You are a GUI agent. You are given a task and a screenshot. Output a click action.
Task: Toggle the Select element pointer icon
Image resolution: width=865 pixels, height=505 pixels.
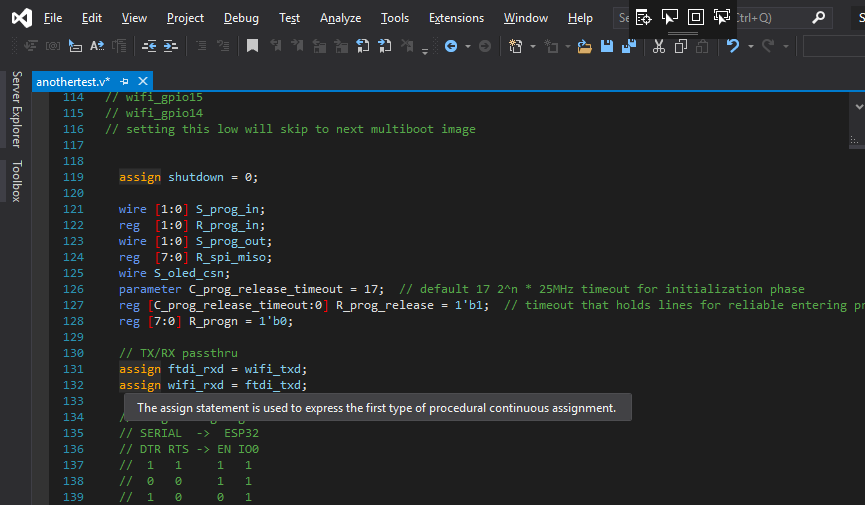coord(670,17)
